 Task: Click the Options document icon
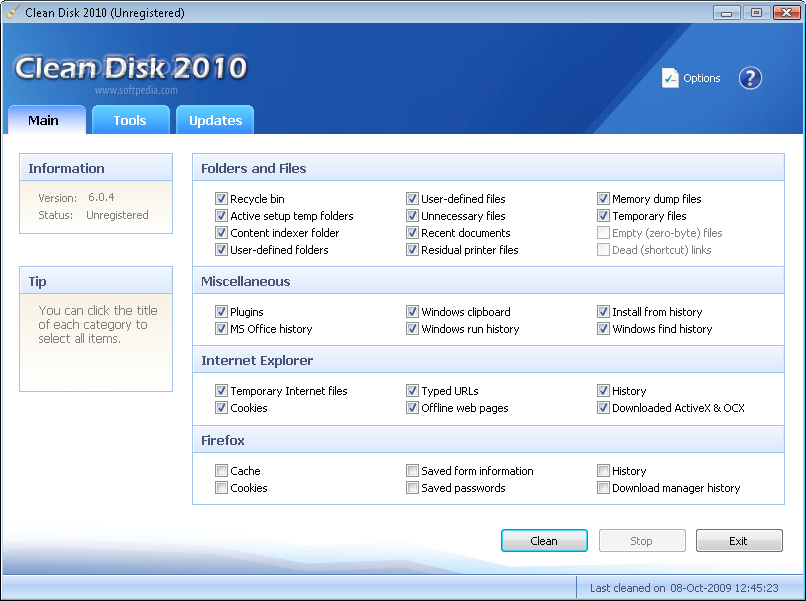point(670,78)
